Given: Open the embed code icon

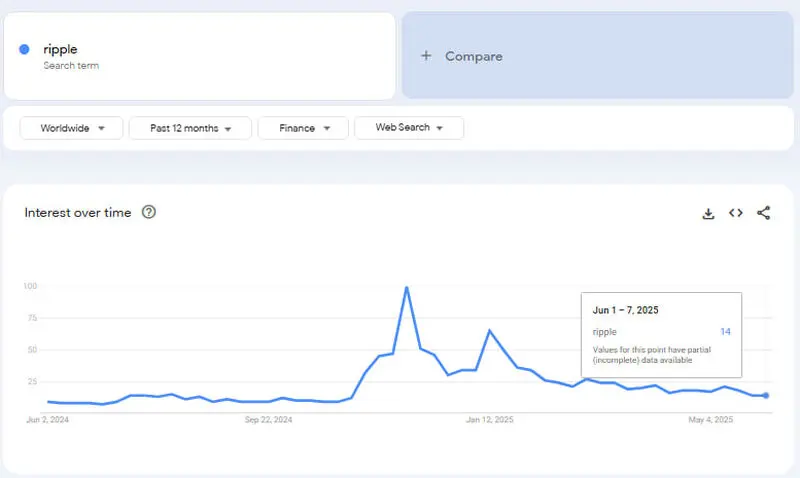Looking at the screenshot, I should (736, 213).
